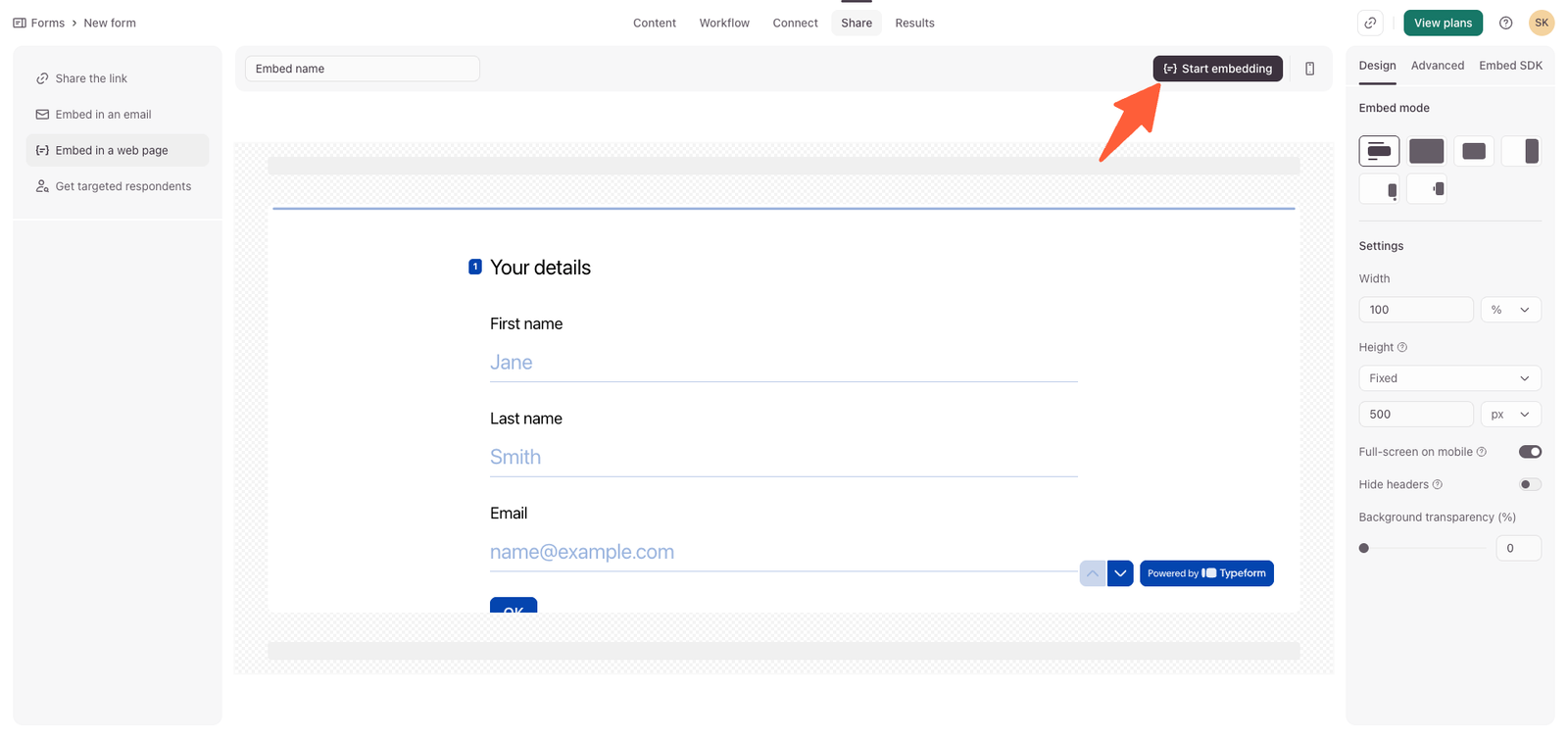The height and width of the screenshot is (740, 1568).
Task: Enable the Hide headers switch
Action: pyautogui.click(x=1530, y=484)
